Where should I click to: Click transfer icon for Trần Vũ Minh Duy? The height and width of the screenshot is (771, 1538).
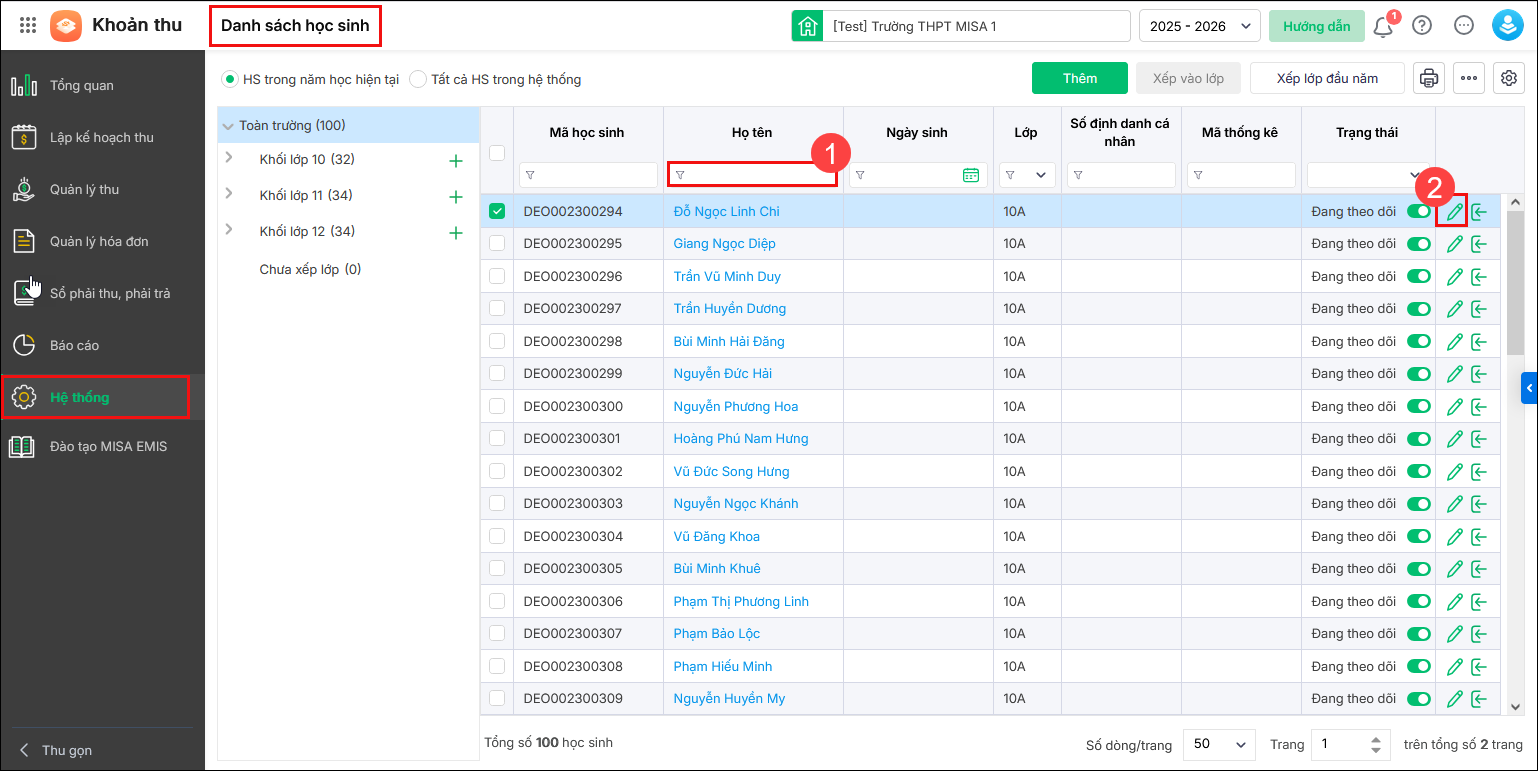[1479, 276]
